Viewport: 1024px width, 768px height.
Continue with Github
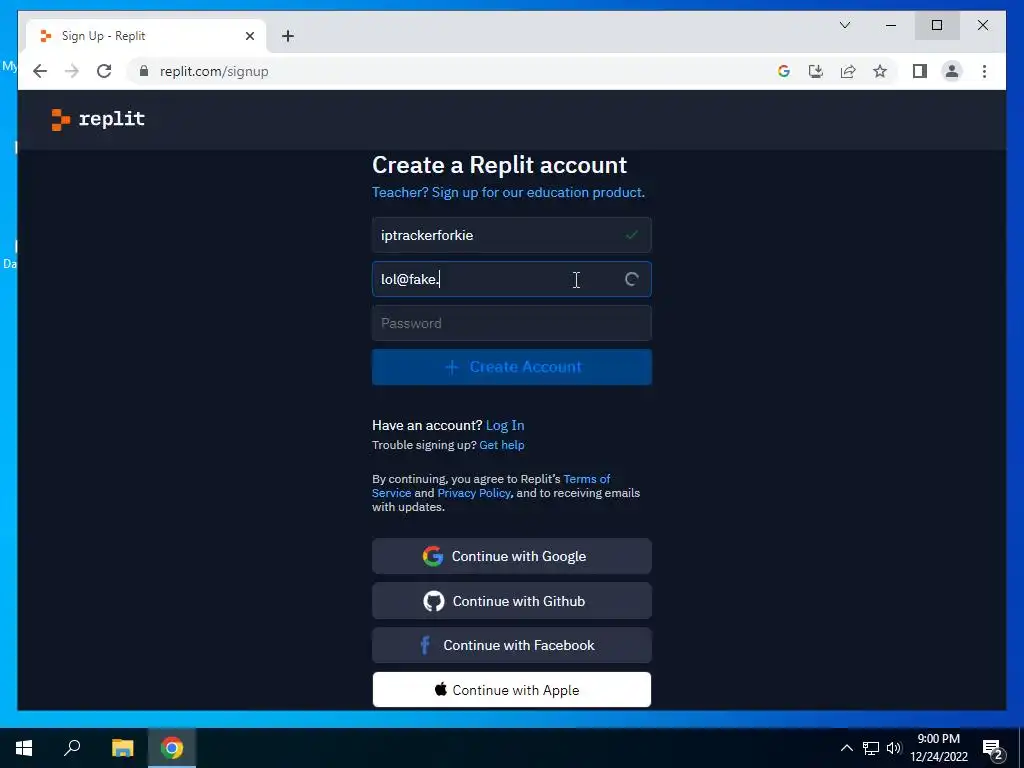pos(511,601)
